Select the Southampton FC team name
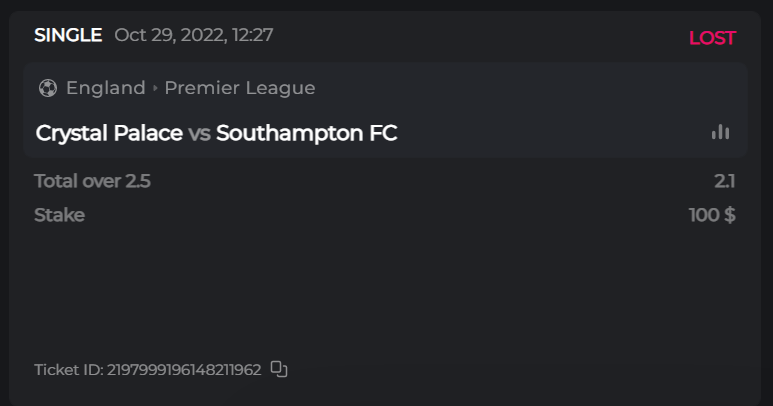This screenshot has width=773, height=406. (x=306, y=133)
